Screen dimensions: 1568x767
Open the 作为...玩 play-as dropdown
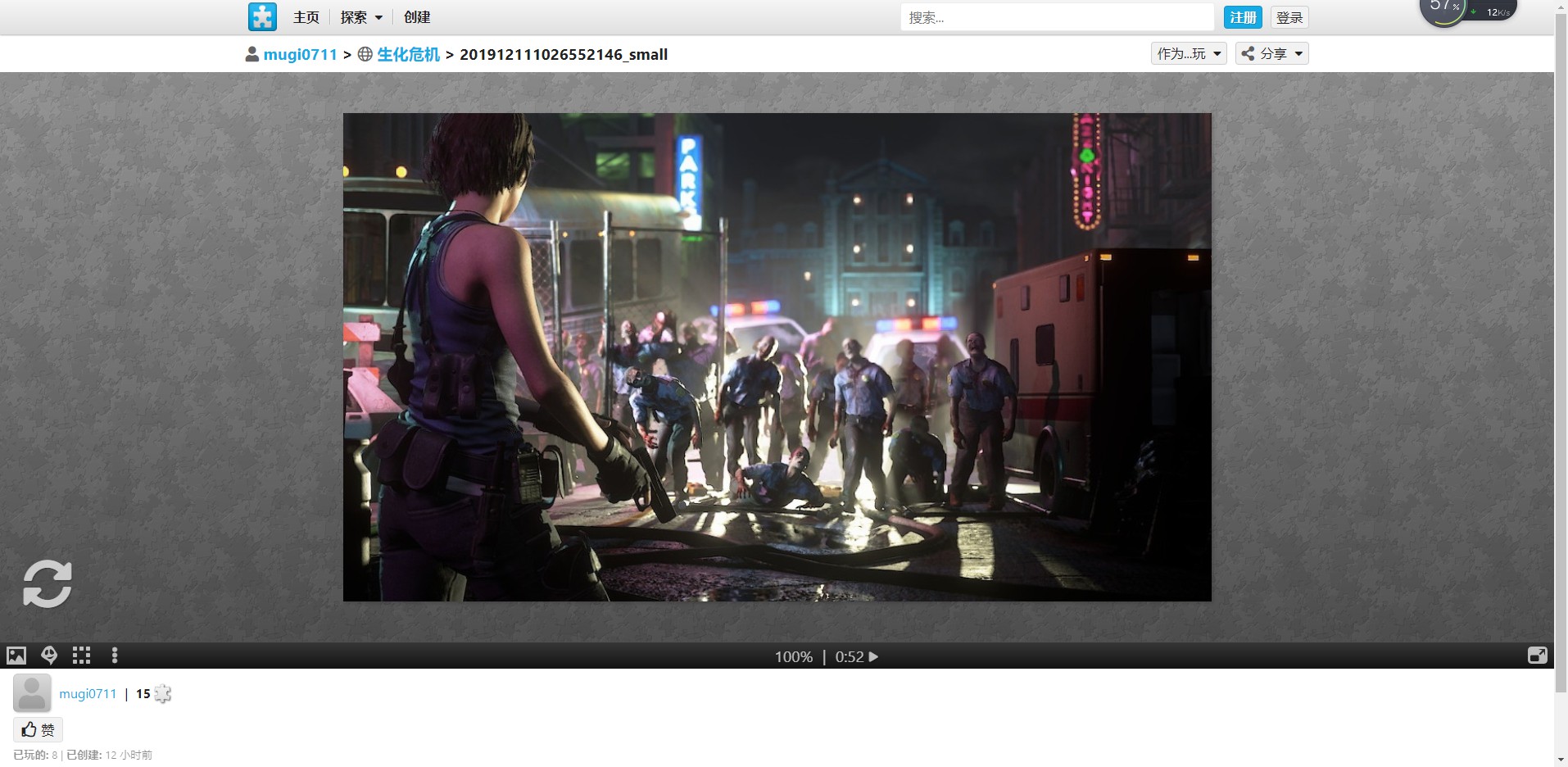tap(1189, 53)
